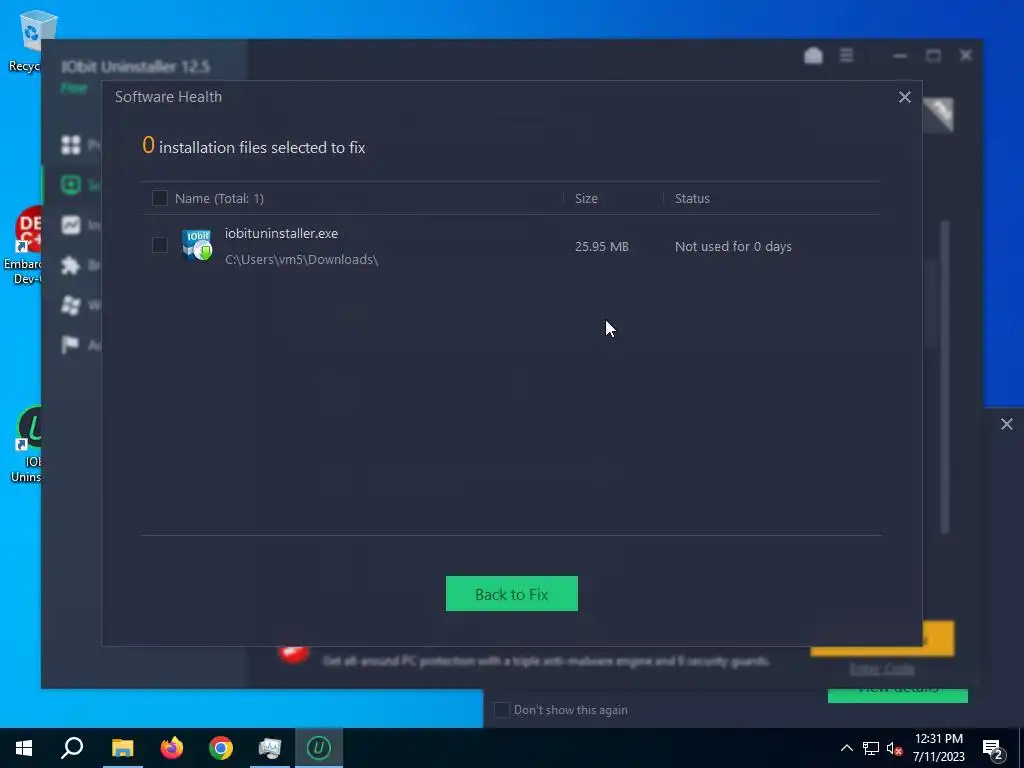Click the 25.95 MB size value
Viewport: 1024px width, 768px height.
pos(601,246)
